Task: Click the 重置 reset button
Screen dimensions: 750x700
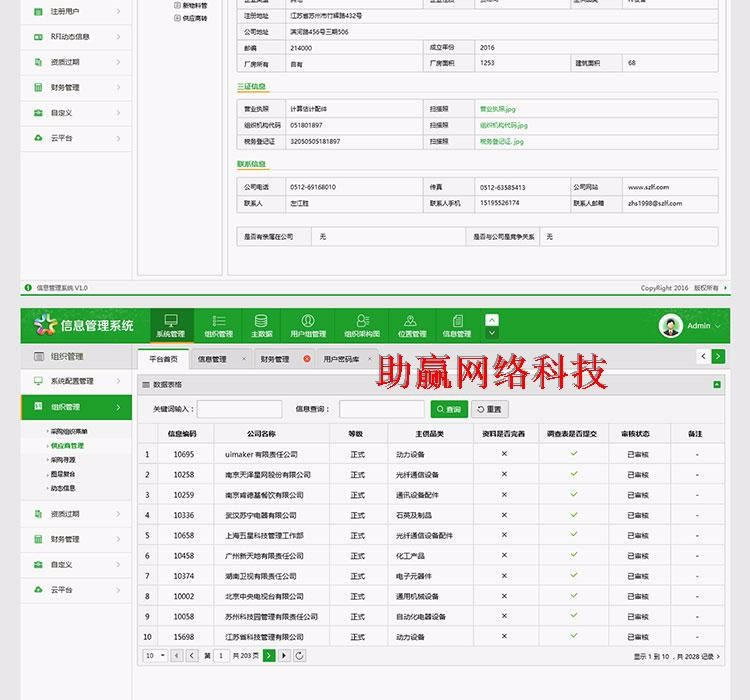Action: coord(489,409)
